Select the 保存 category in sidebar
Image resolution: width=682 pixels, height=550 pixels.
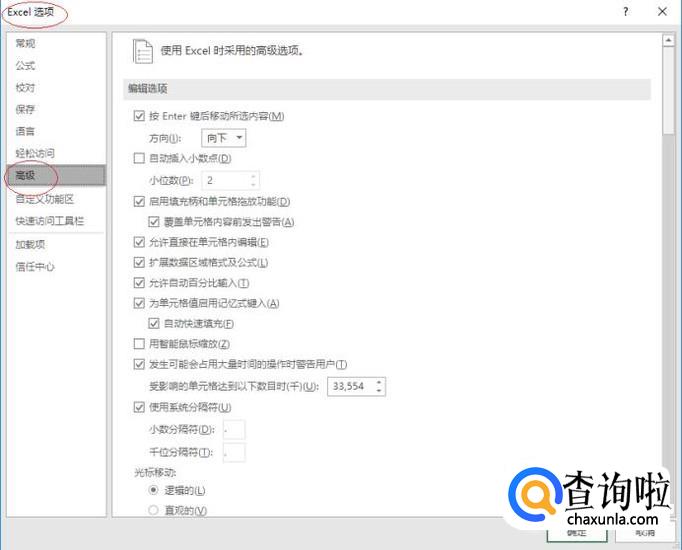click(25, 109)
